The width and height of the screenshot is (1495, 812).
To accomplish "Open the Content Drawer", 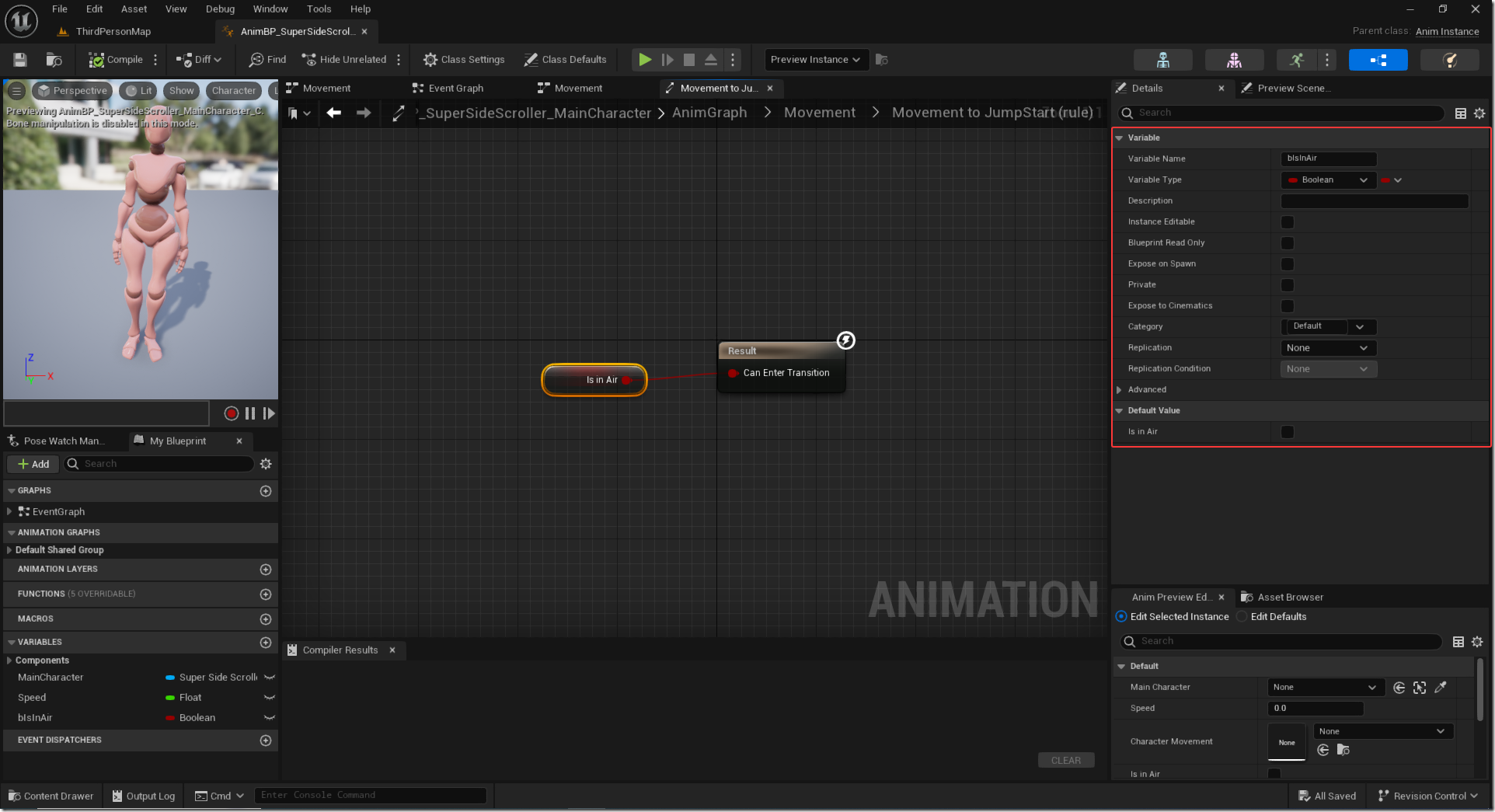I will (x=51, y=796).
